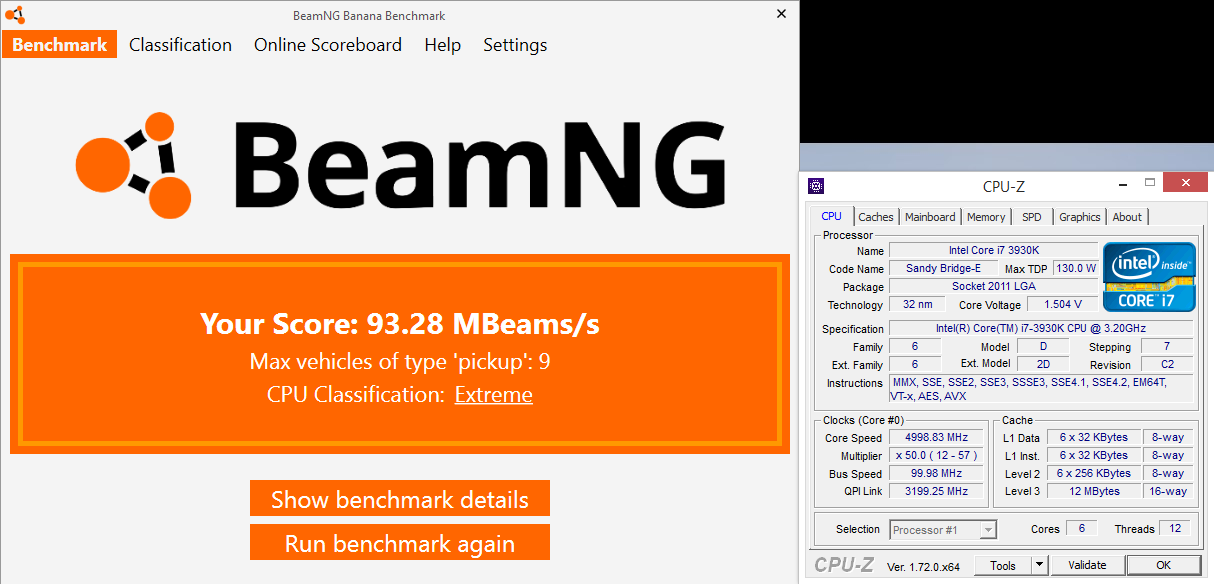This screenshot has height=584, width=1214.
Task: Open the Settings tab in BeamNG
Action: click(515, 45)
